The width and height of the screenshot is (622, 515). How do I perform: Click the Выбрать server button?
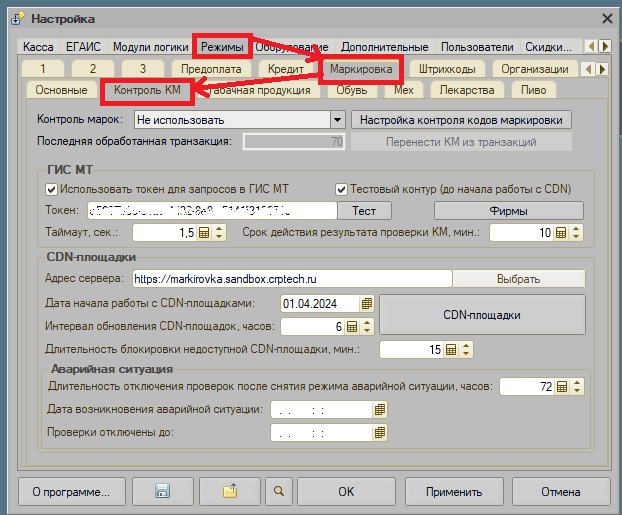519,279
